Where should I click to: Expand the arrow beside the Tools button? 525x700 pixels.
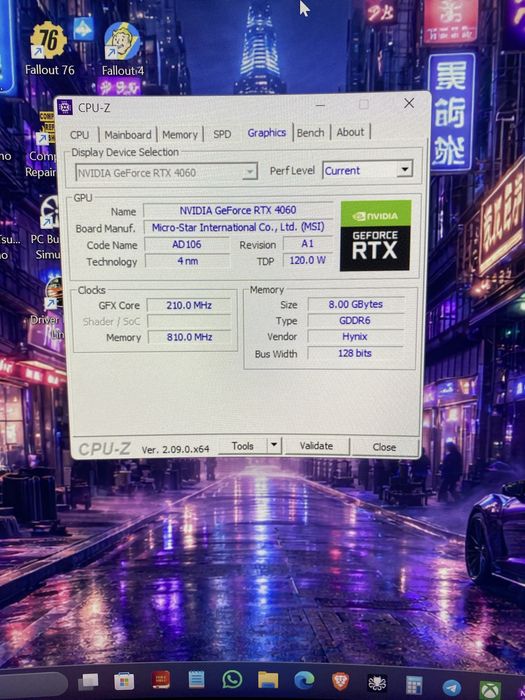coord(274,445)
